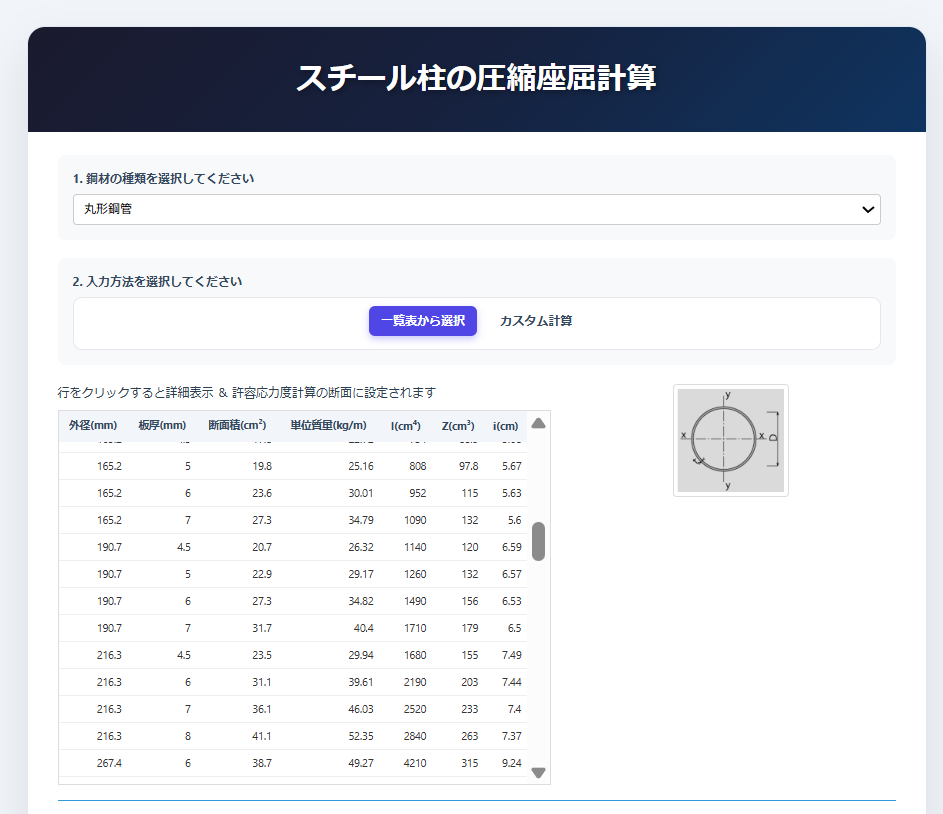Click the table's vertical scrollbar thumb
Screen dimensions: 943x814
click(x=538, y=541)
